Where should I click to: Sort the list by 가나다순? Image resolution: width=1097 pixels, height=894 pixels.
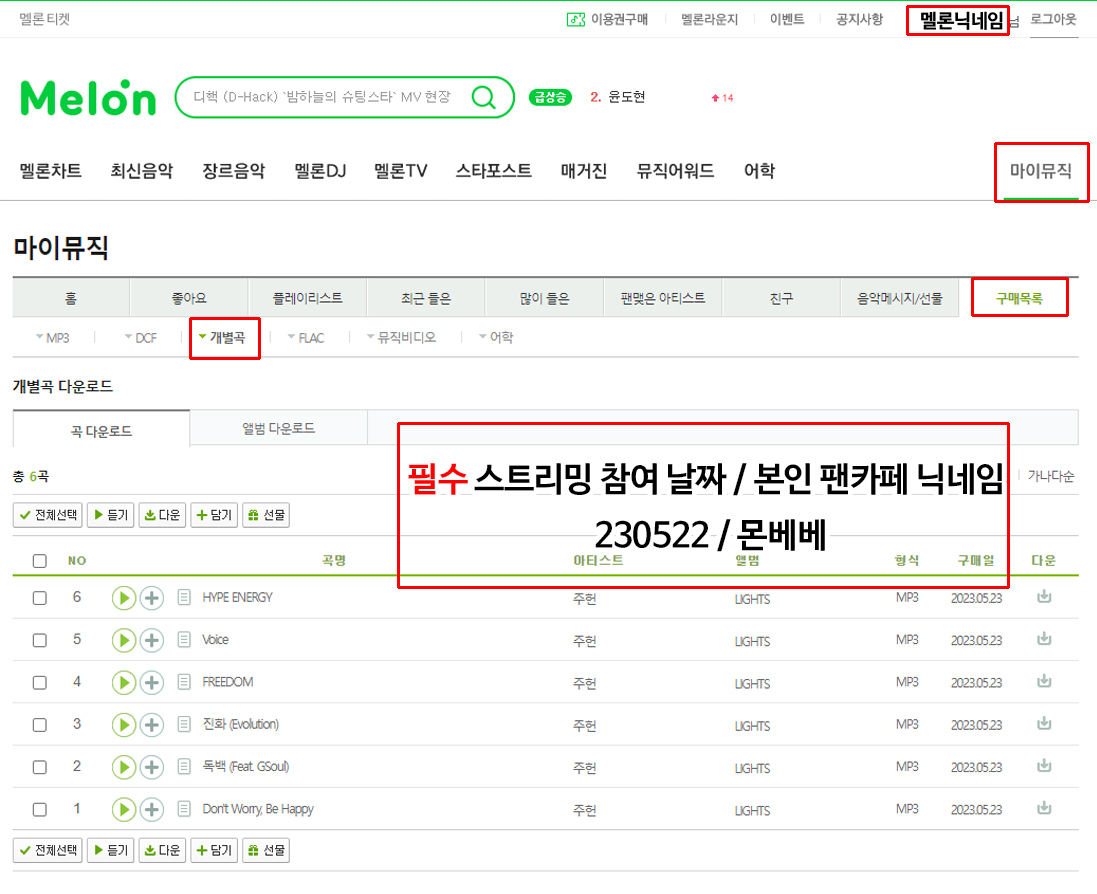1051,476
